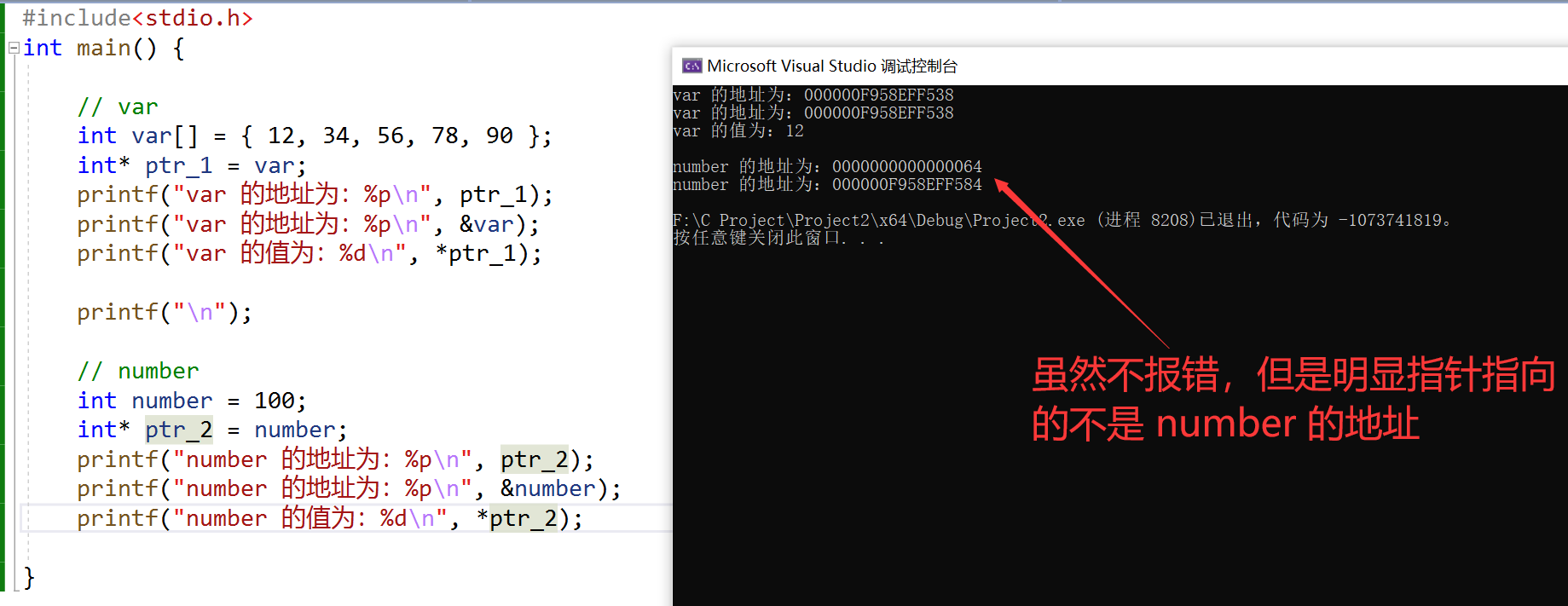
Task: Click console output '0000000000000064' address line
Action: point(827,166)
